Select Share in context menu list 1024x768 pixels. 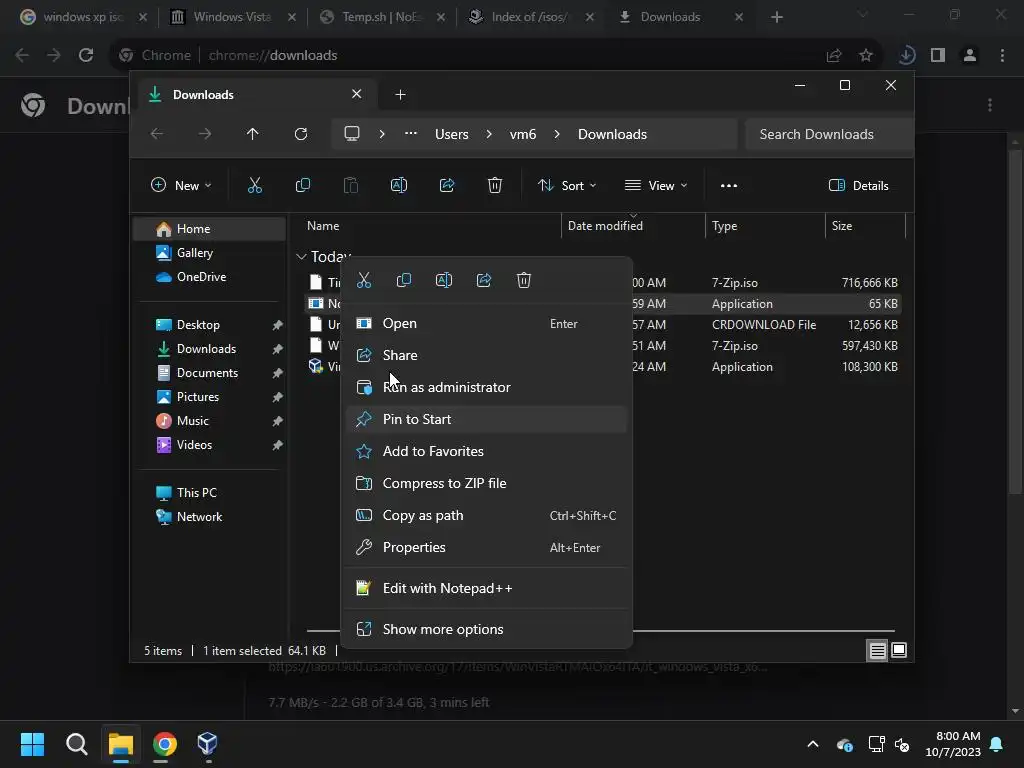point(487,355)
